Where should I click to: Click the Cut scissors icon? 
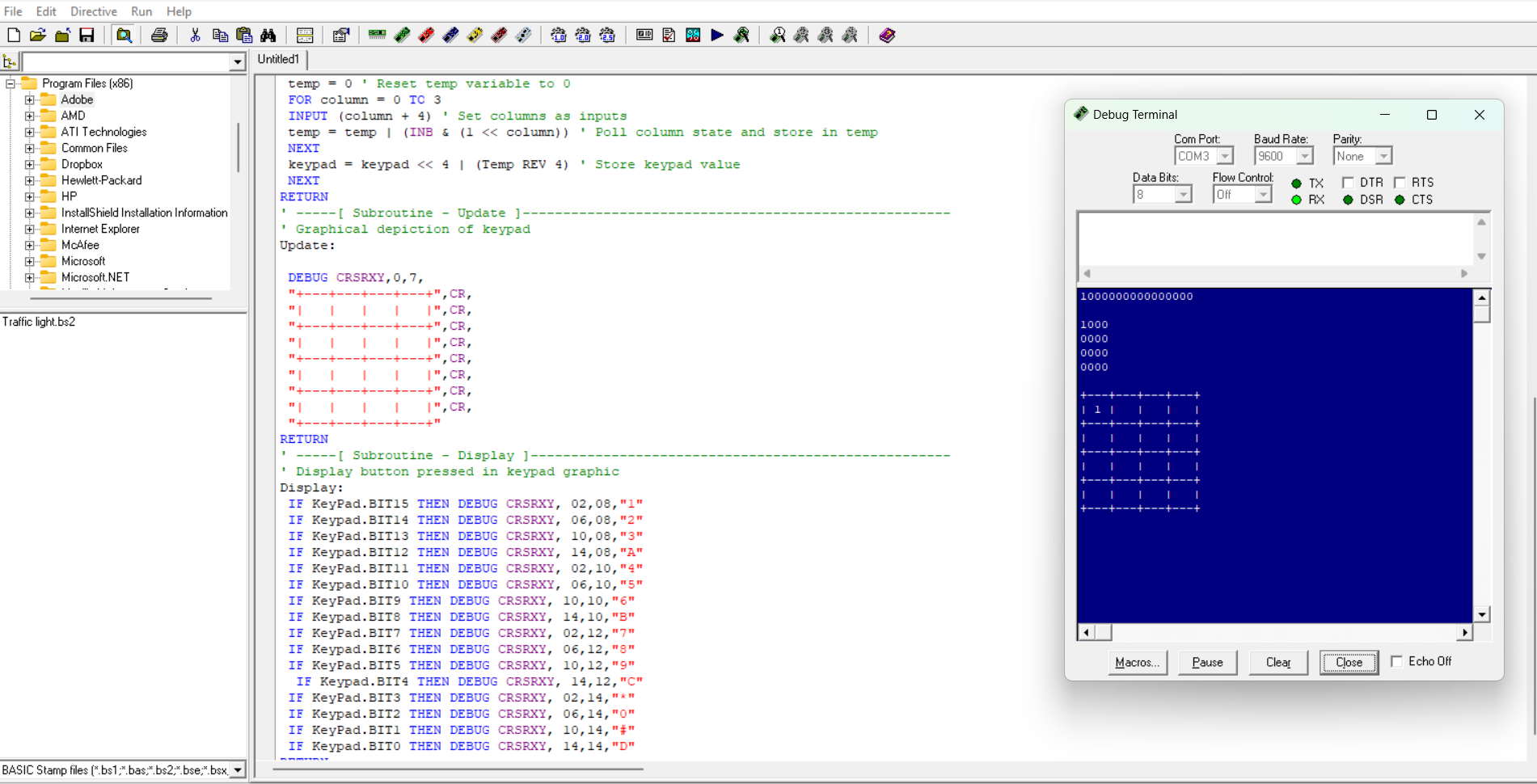pyautogui.click(x=195, y=35)
